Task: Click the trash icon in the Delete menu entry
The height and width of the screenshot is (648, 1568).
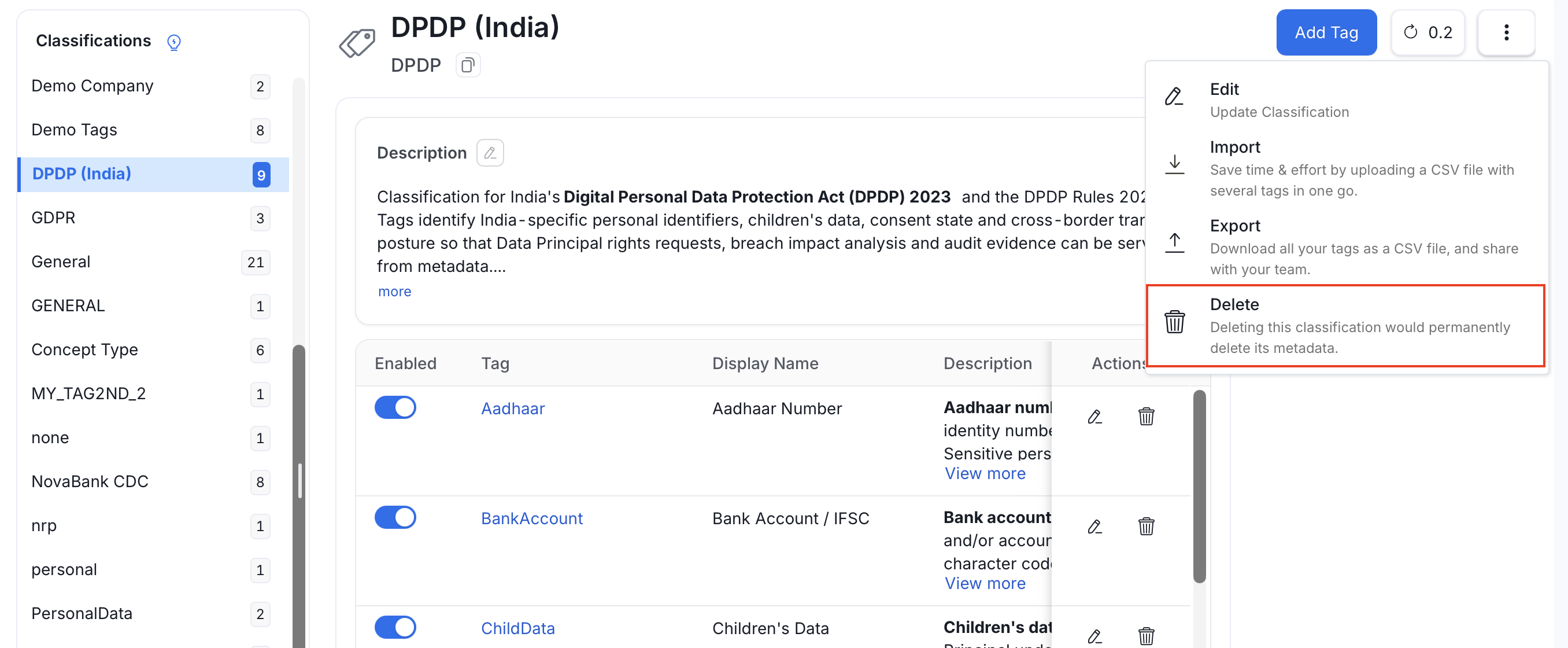Action: pyautogui.click(x=1174, y=322)
